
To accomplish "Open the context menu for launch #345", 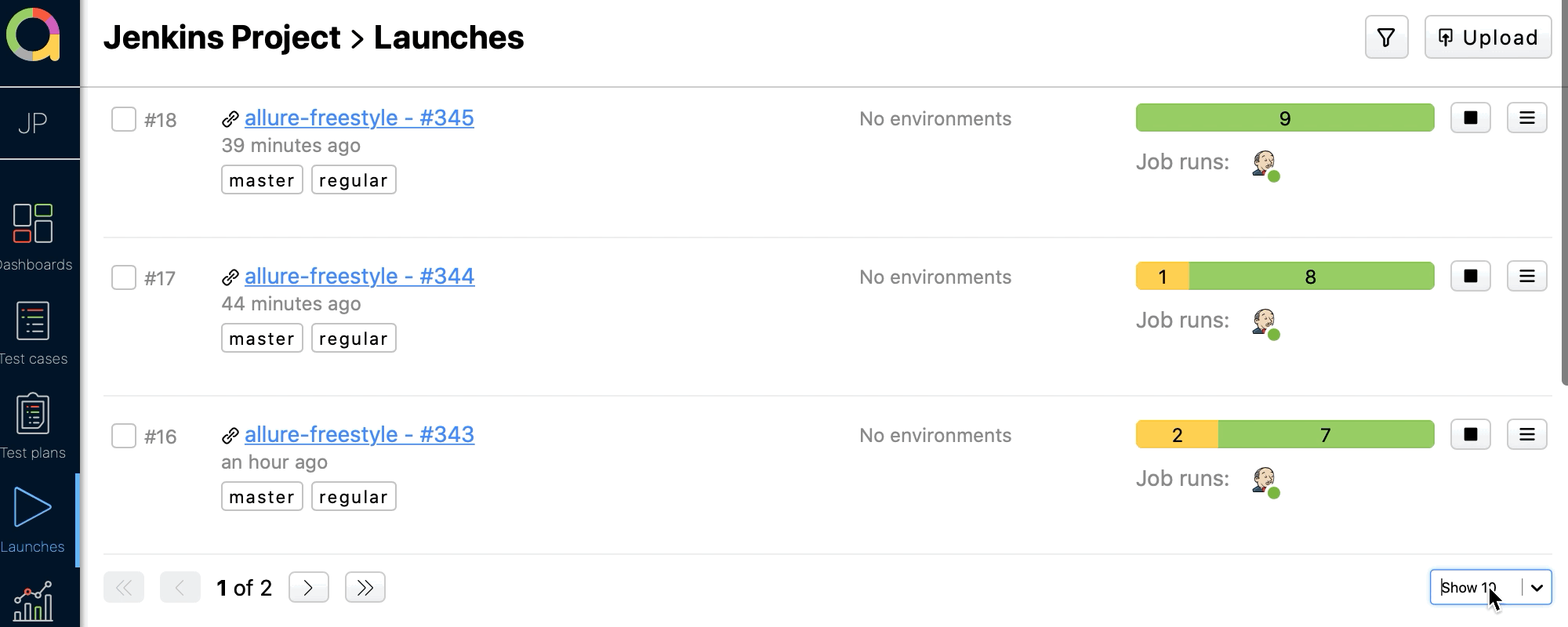I will 1526,118.
